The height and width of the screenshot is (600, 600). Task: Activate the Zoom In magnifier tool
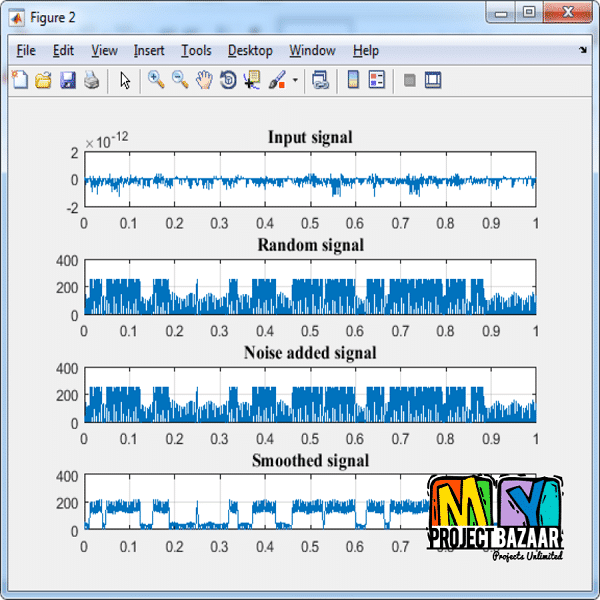click(156, 80)
